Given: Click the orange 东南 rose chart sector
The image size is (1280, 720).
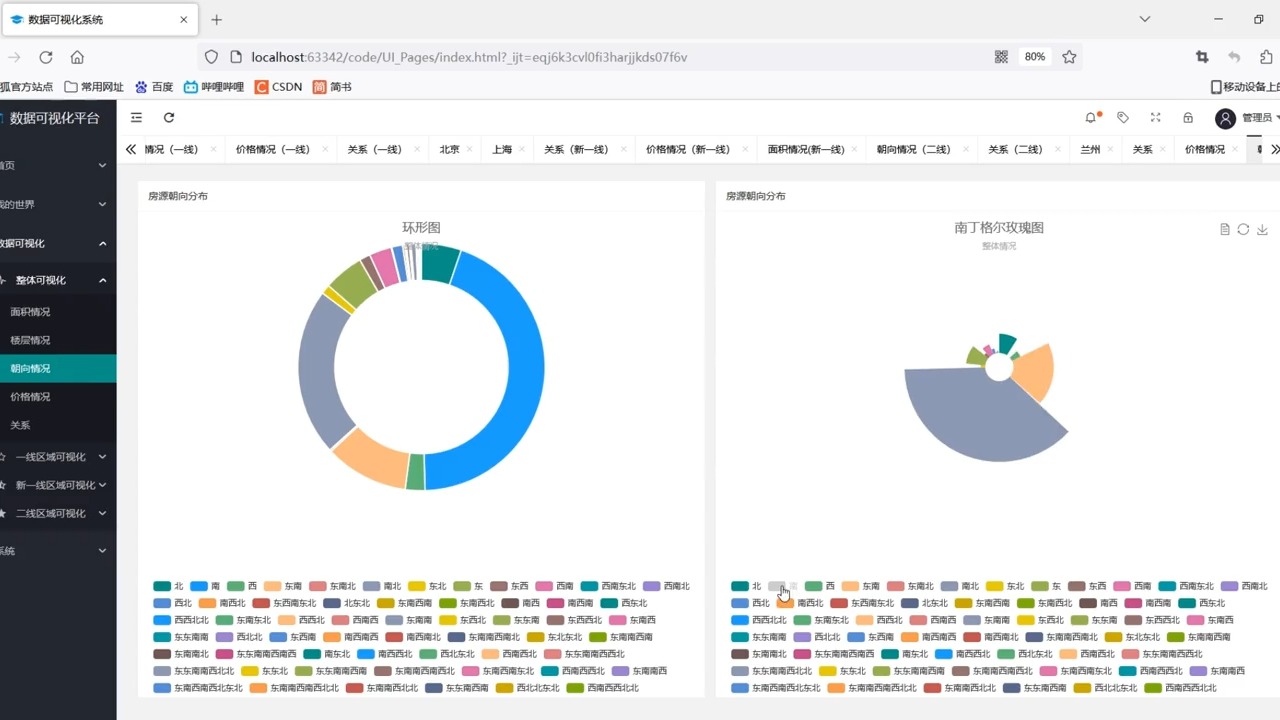Looking at the screenshot, I should click(x=1035, y=372).
